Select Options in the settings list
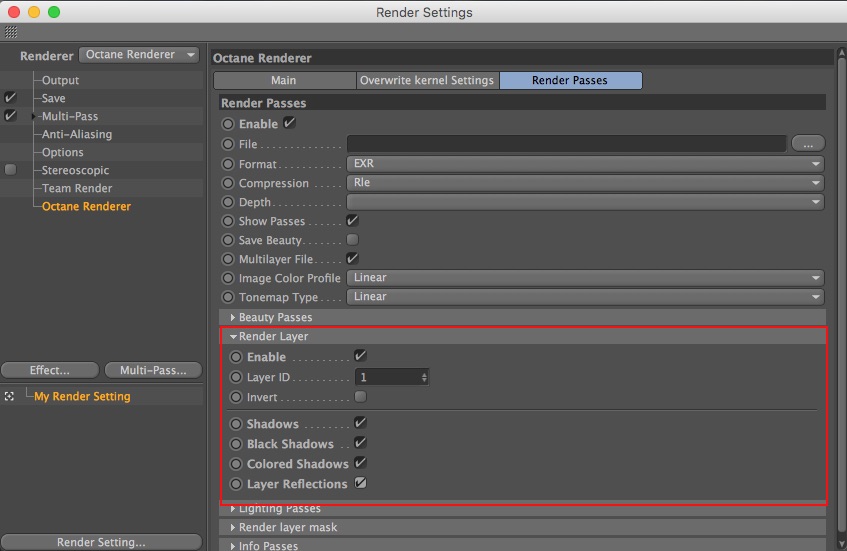The height and width of the screenshot is (551, 847). coord(63,152)
